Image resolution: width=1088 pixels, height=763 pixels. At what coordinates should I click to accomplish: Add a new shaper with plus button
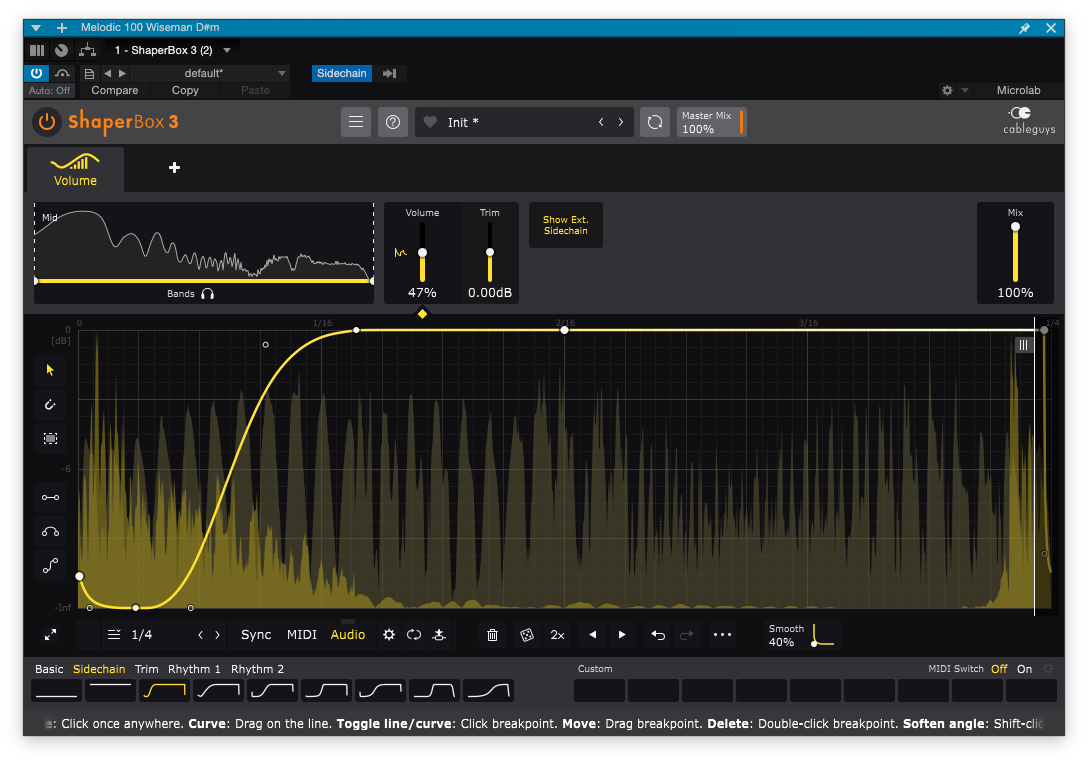pos(174,167)
